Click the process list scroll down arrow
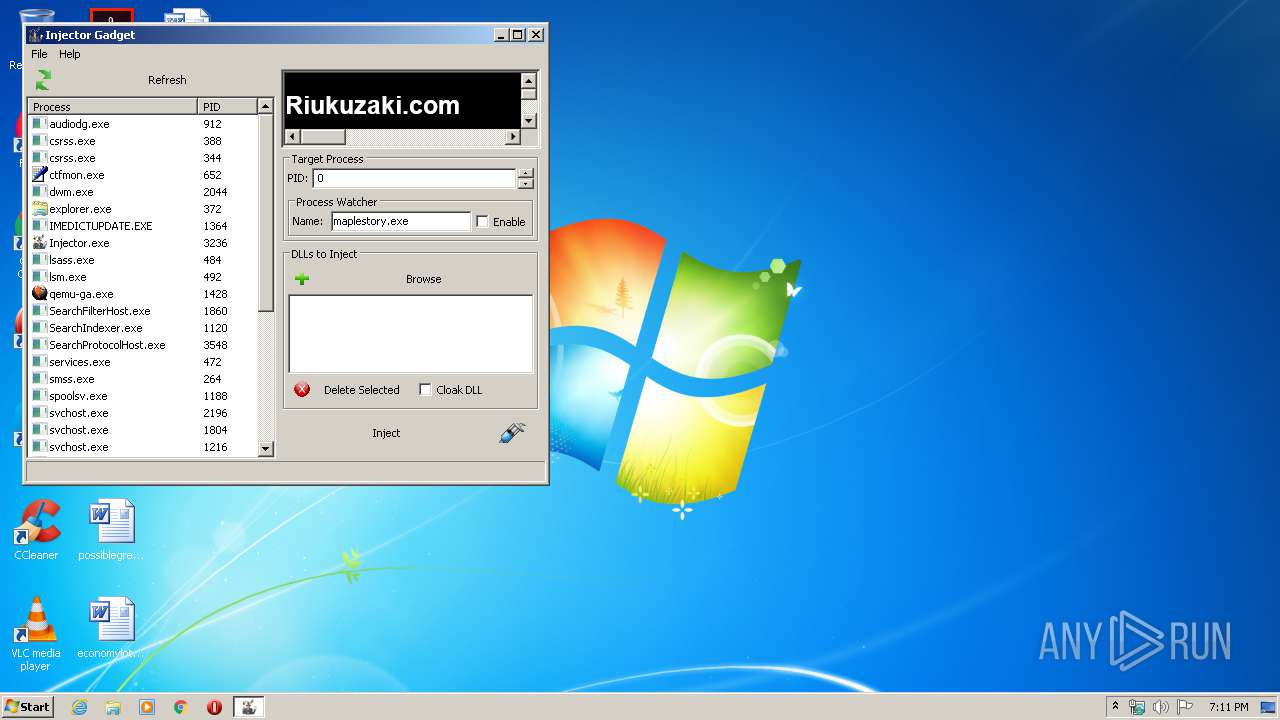Screen dimensions: 1280x720 (266, 449)
